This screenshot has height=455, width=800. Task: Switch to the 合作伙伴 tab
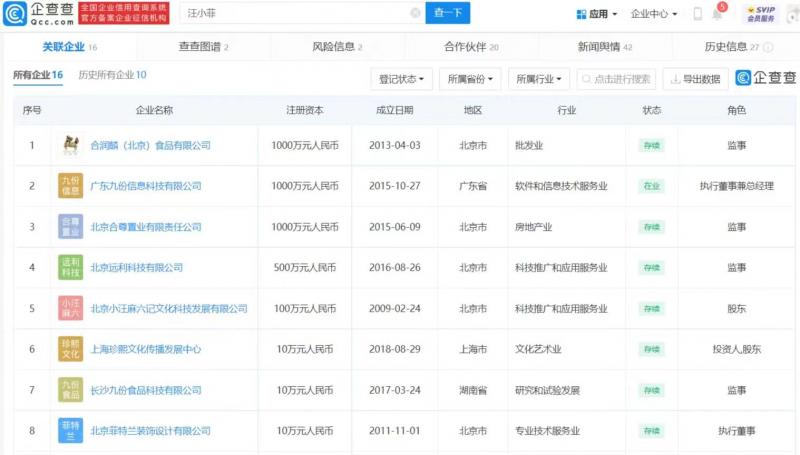[x=471, y=47]
